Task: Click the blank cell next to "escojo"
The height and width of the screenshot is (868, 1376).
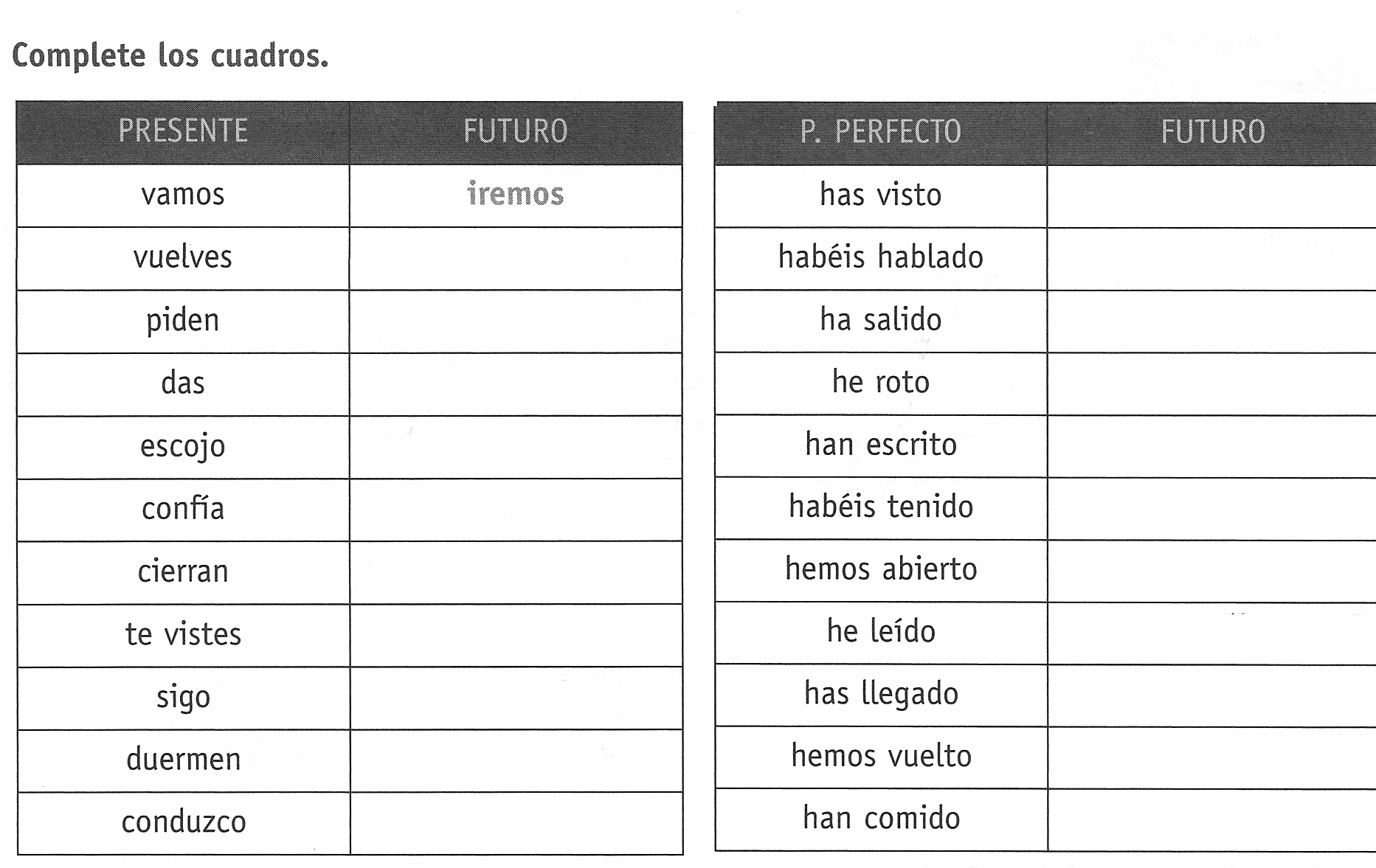Action: coord(516,448)
